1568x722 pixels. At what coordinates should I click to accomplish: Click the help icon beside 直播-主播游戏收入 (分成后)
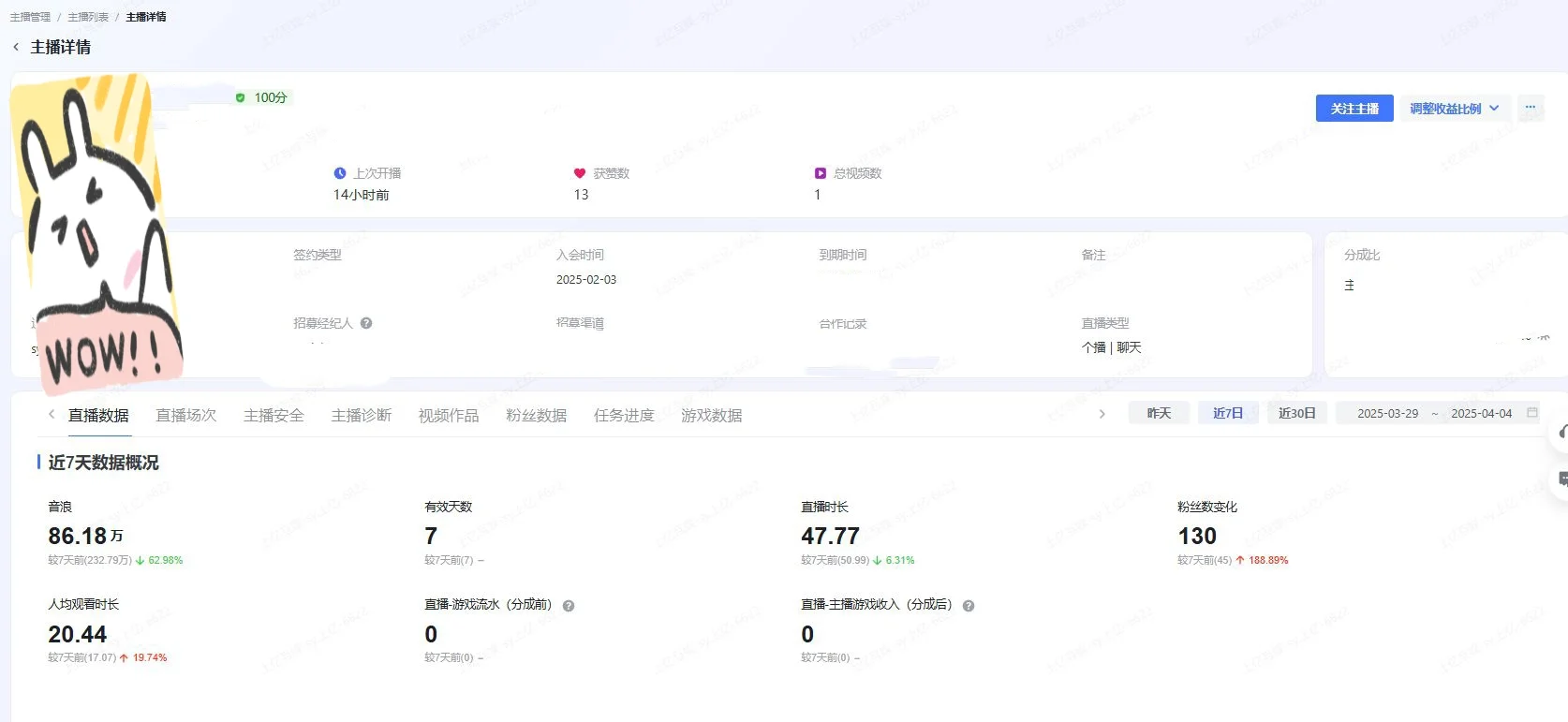click(x=969, y=606)
